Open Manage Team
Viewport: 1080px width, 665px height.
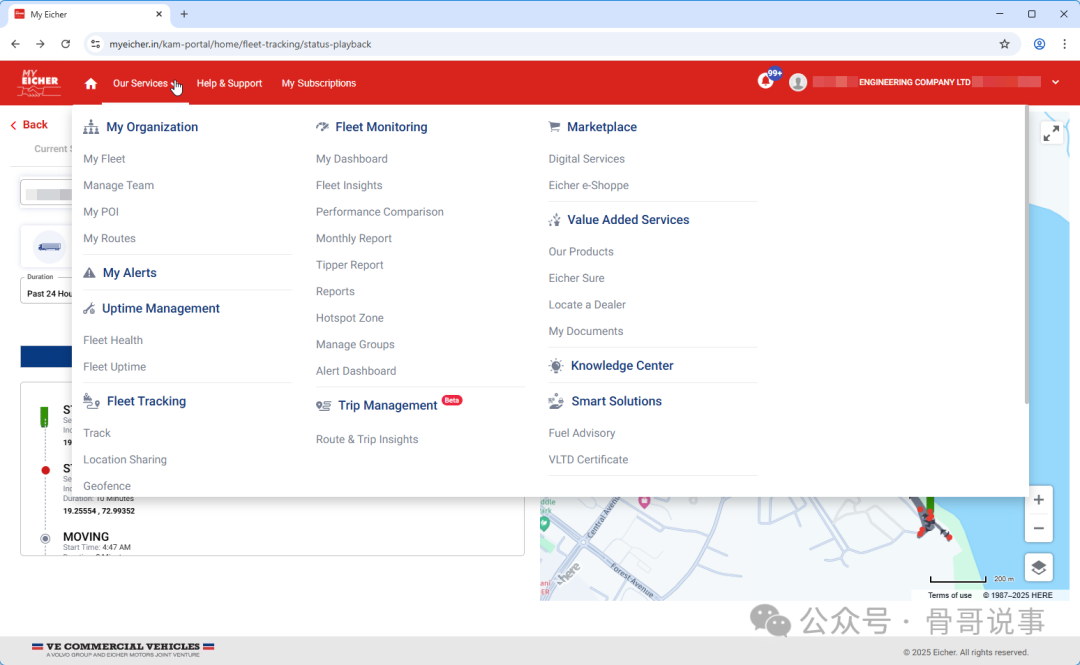click(x=118, y=185)
